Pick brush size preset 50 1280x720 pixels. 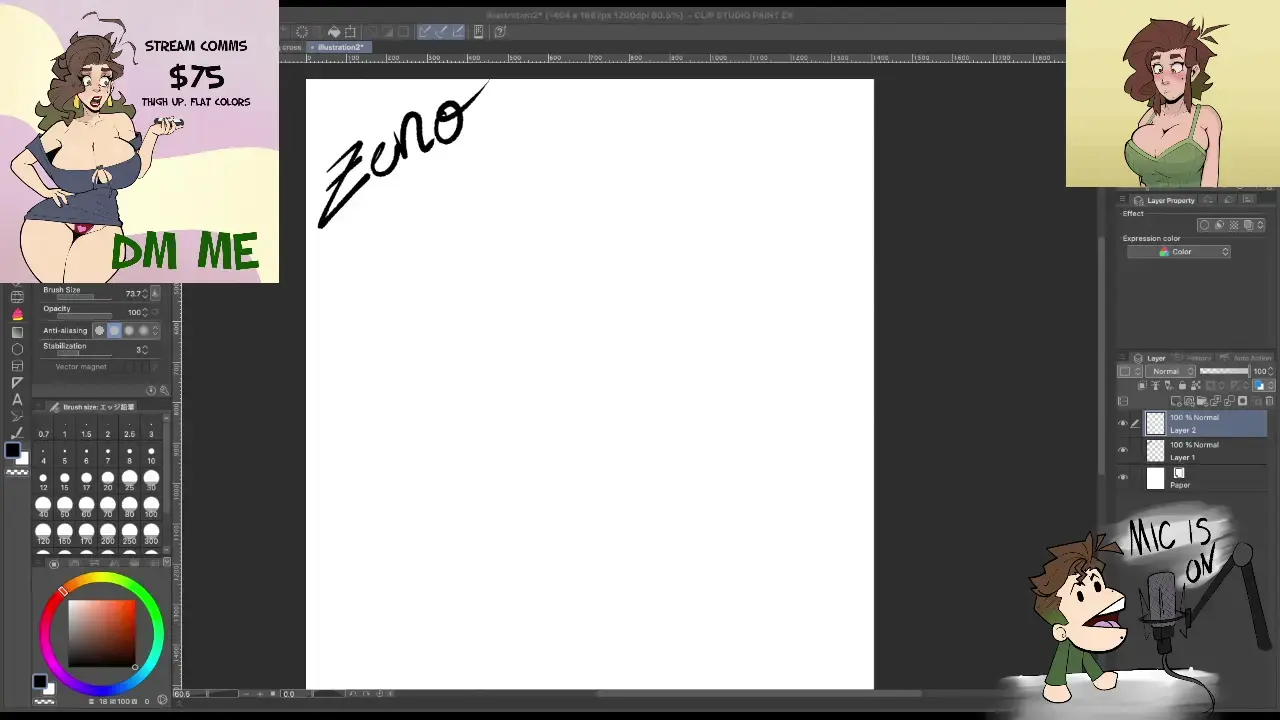pos(65,509)
